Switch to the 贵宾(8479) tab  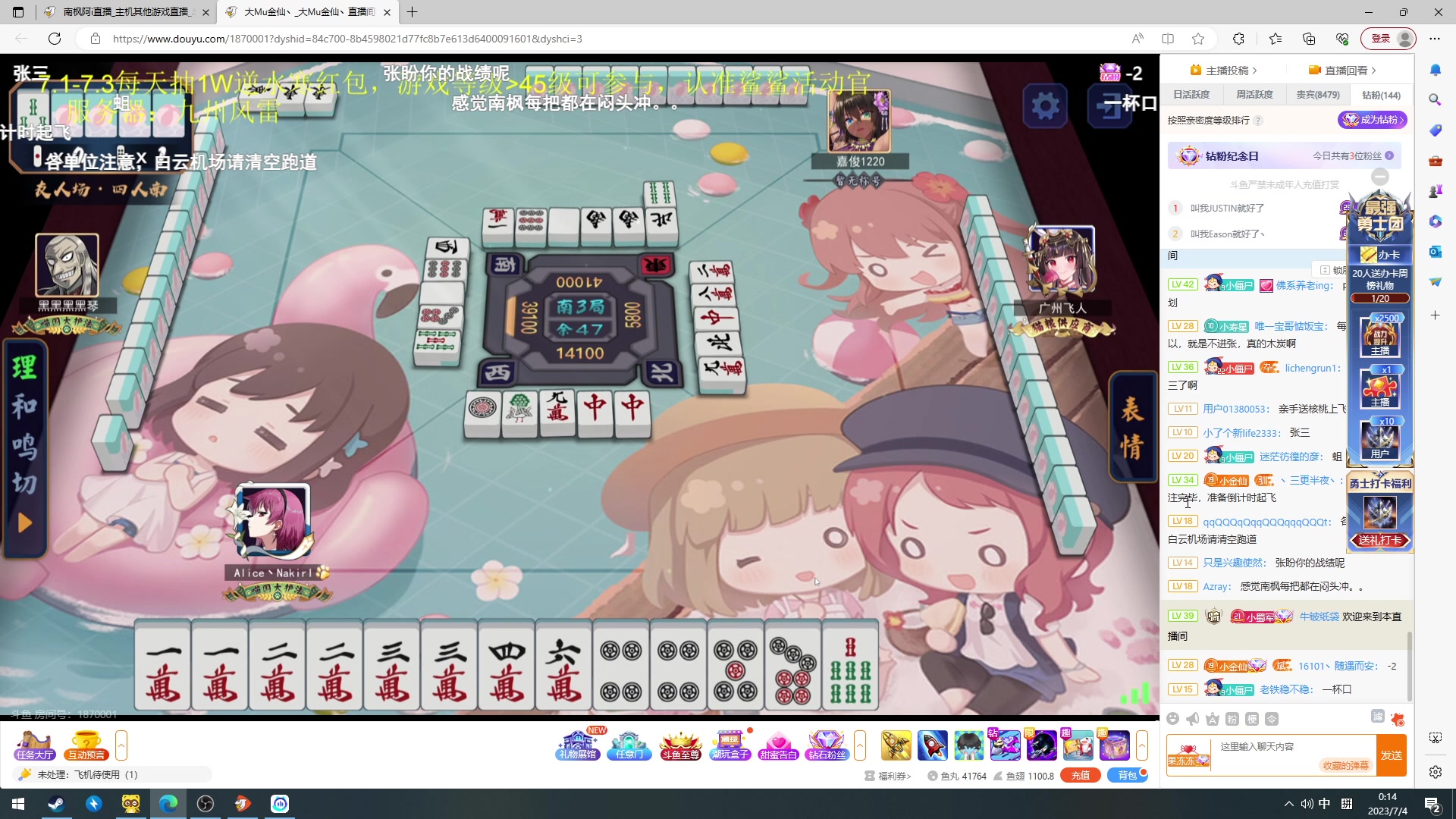[x=1318, y=95]
